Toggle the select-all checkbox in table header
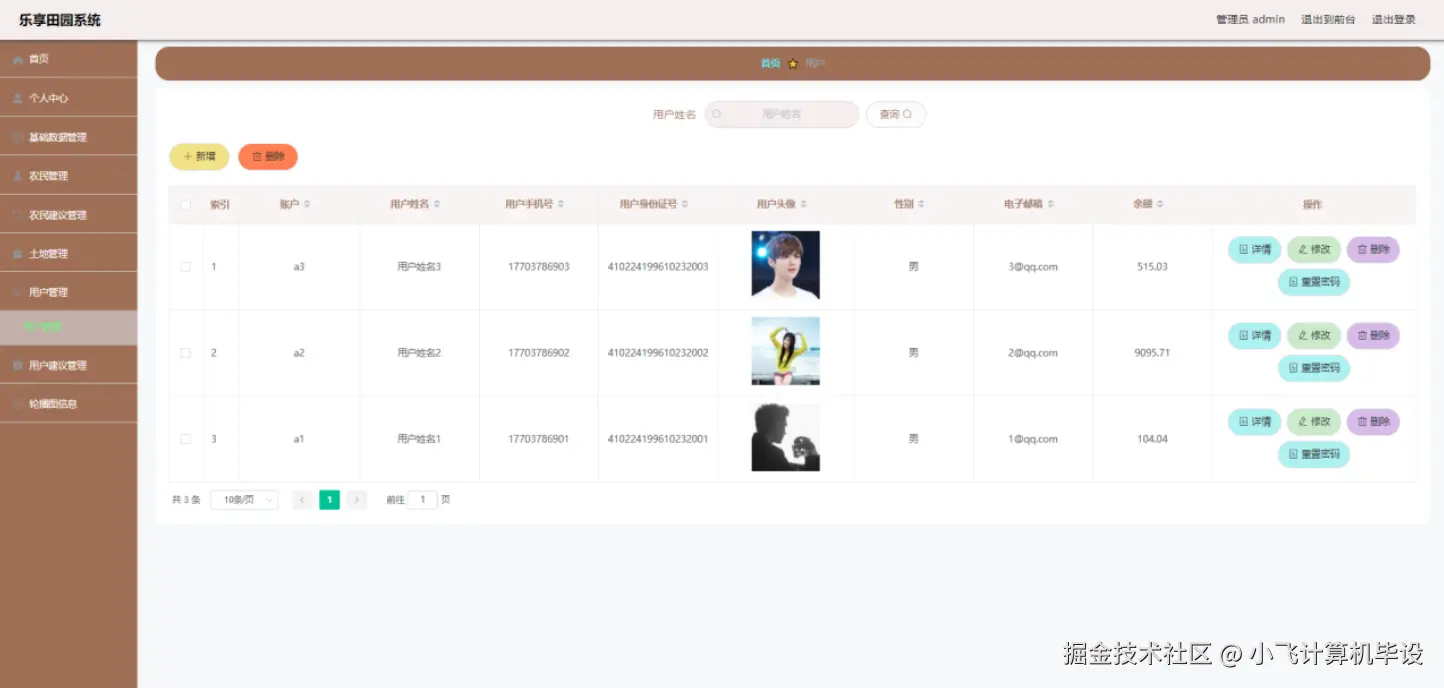This screenshot has height=688, width=1444. [x=185, y=205]
